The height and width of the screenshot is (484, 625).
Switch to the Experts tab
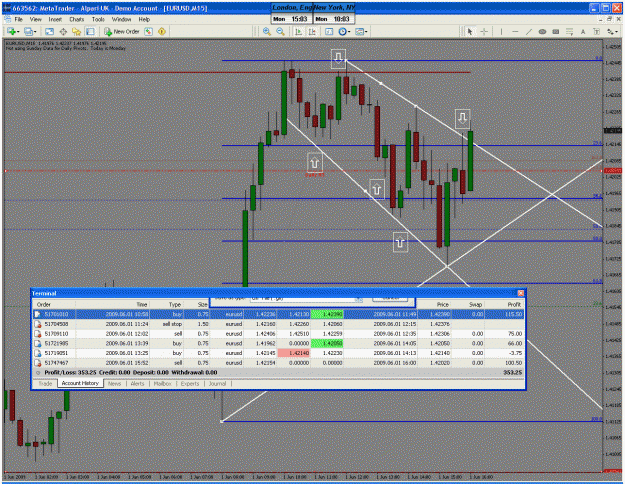(x=190, y=384)
